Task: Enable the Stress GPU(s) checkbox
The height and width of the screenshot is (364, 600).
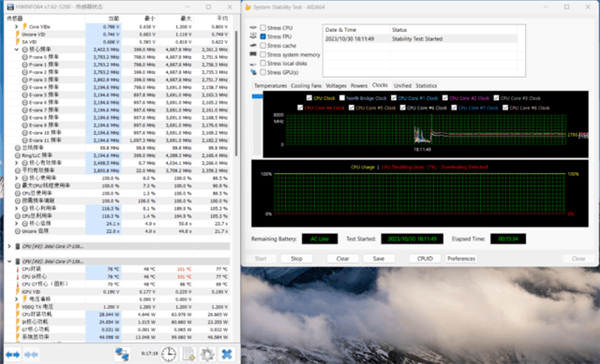Action: coord(263,72)
